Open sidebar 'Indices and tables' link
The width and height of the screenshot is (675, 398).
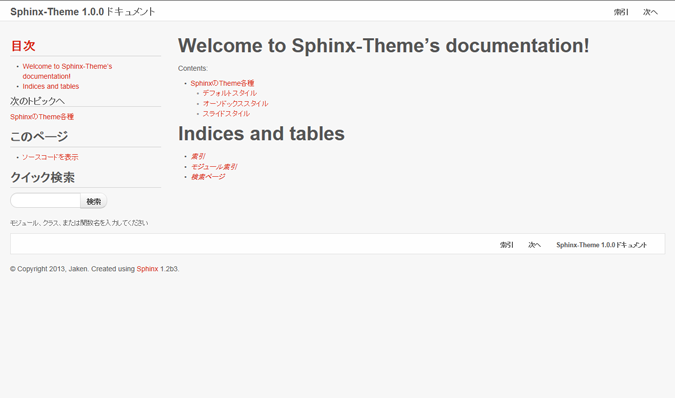click(x=51, y=86)
